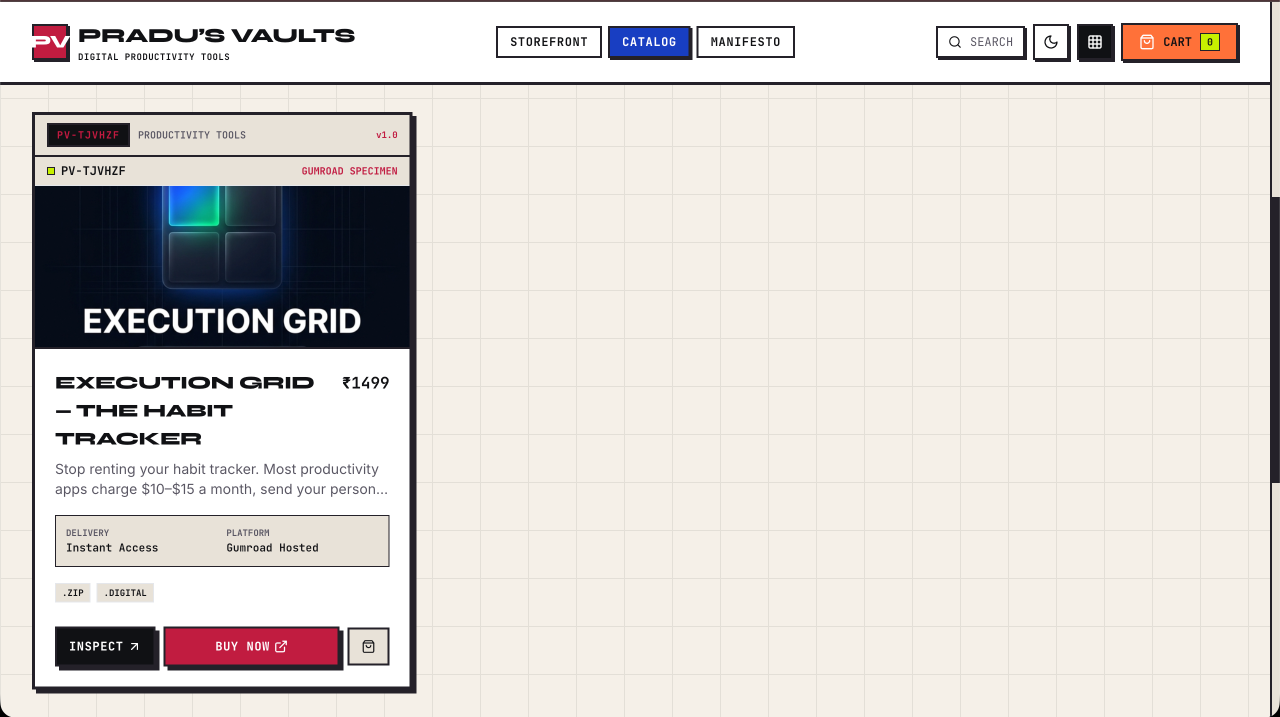This screenshot has height=717, width=1280.
Task: Click the PV logo icon
Action: [x=50, y=42]
